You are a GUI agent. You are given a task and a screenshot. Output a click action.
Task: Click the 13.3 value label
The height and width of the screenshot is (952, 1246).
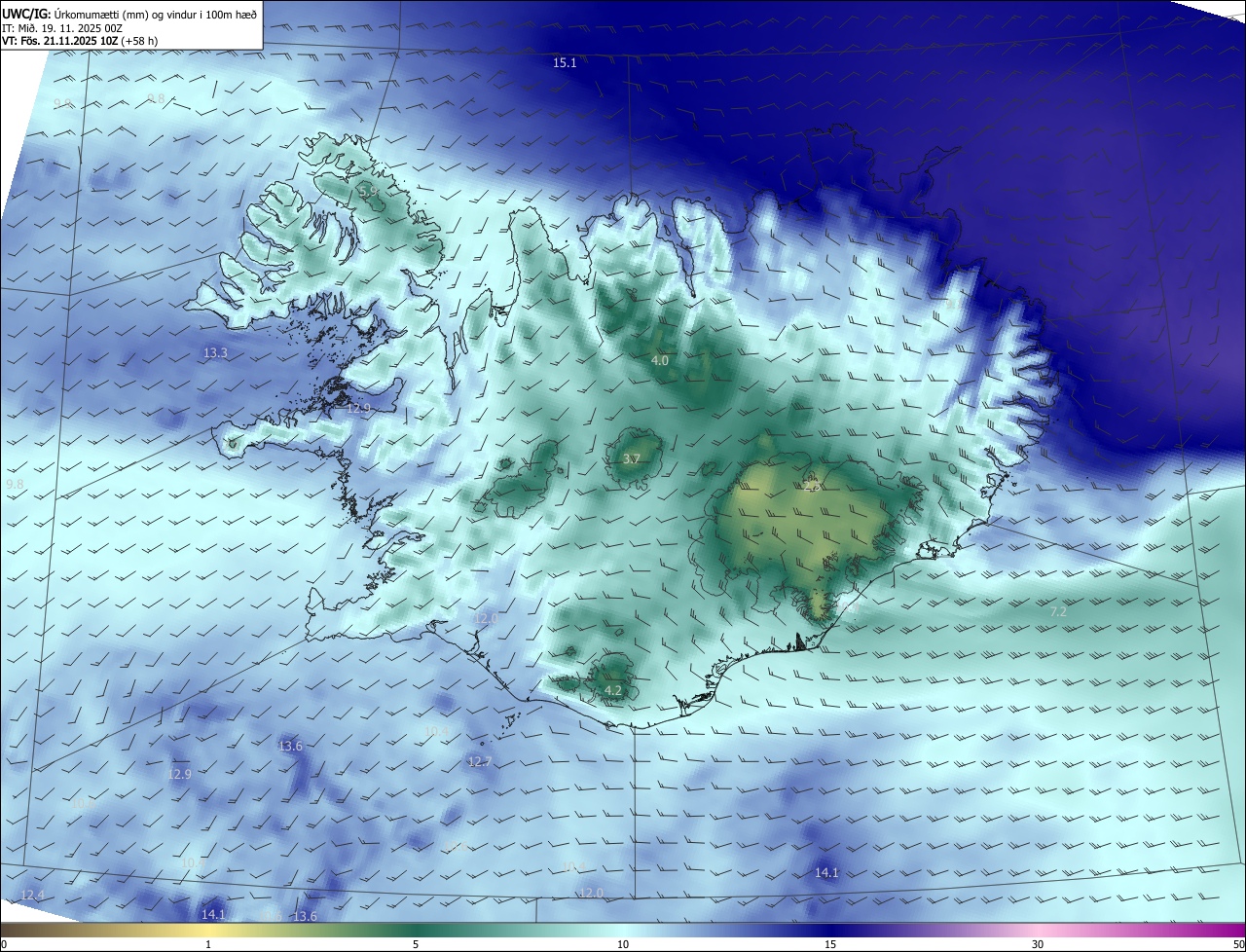pos(215,352)
